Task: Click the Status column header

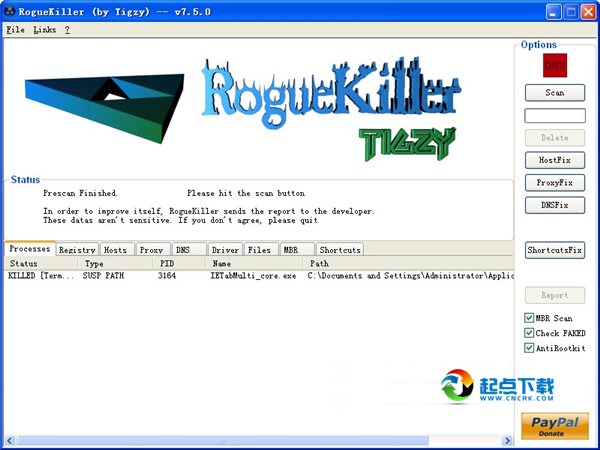Action: pos(41,263)
